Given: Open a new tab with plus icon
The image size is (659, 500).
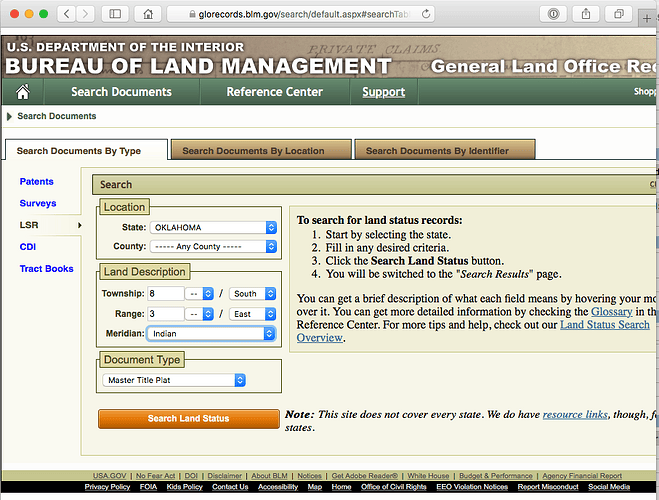Looking at the screenshot, I should [x=647, y=18].
